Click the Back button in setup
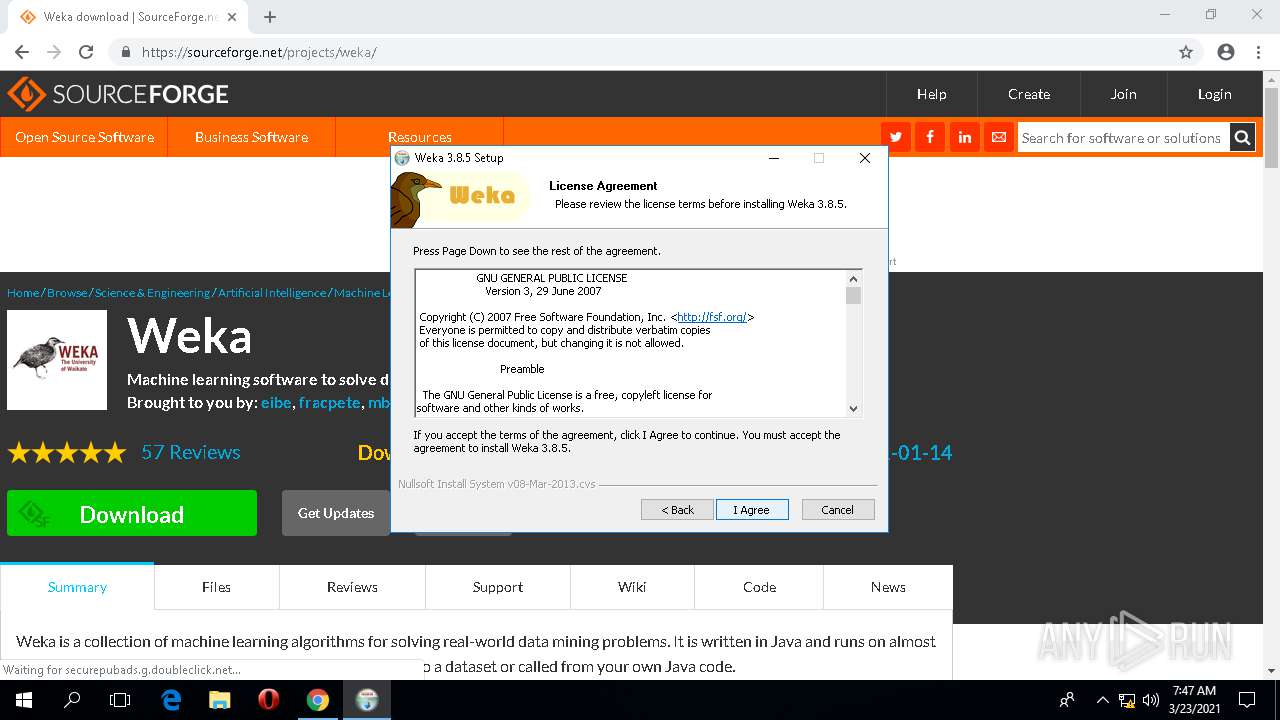This screenshot has width=1280, height=720. (677, 510)
